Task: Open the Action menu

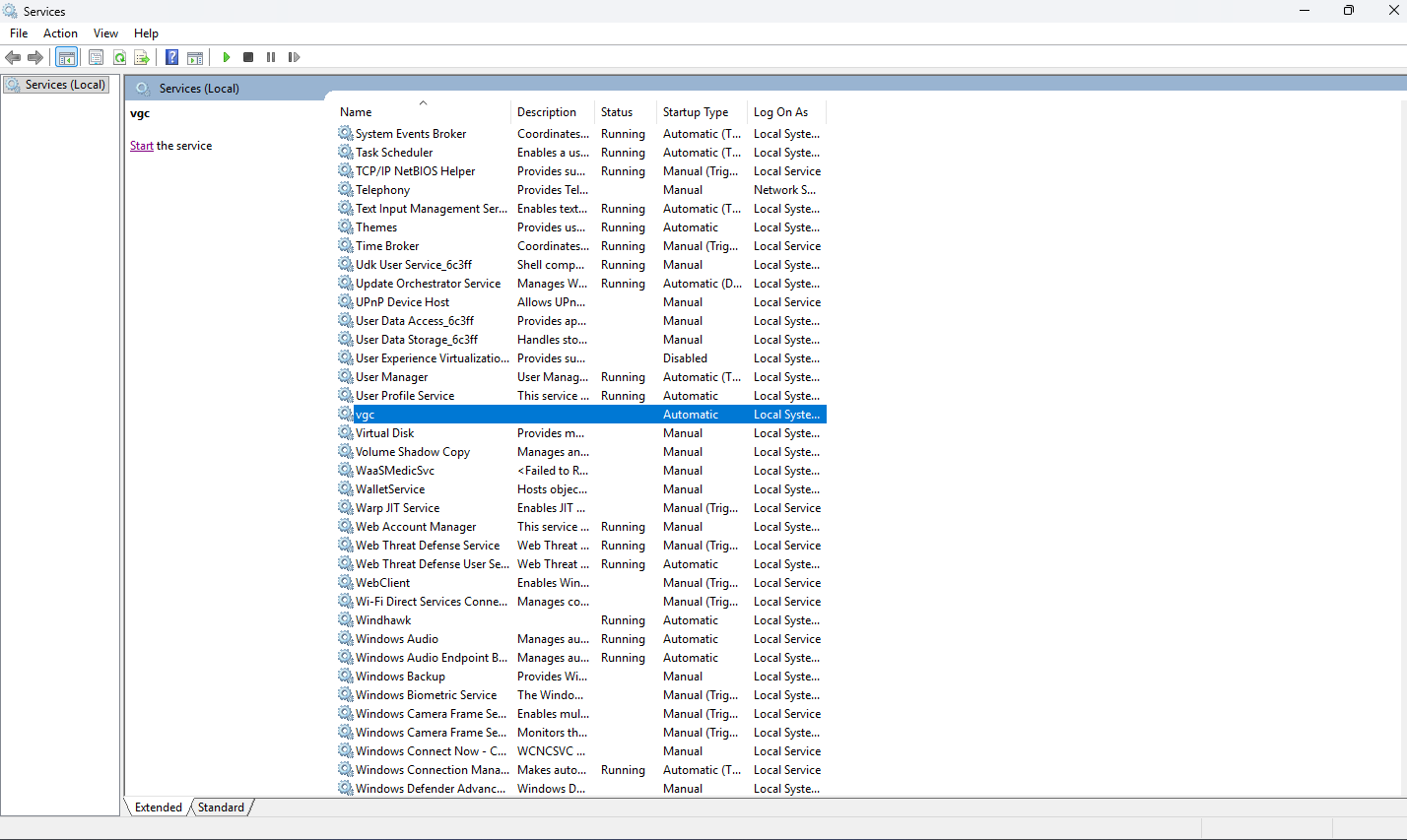Action: (x=60, y=33)
